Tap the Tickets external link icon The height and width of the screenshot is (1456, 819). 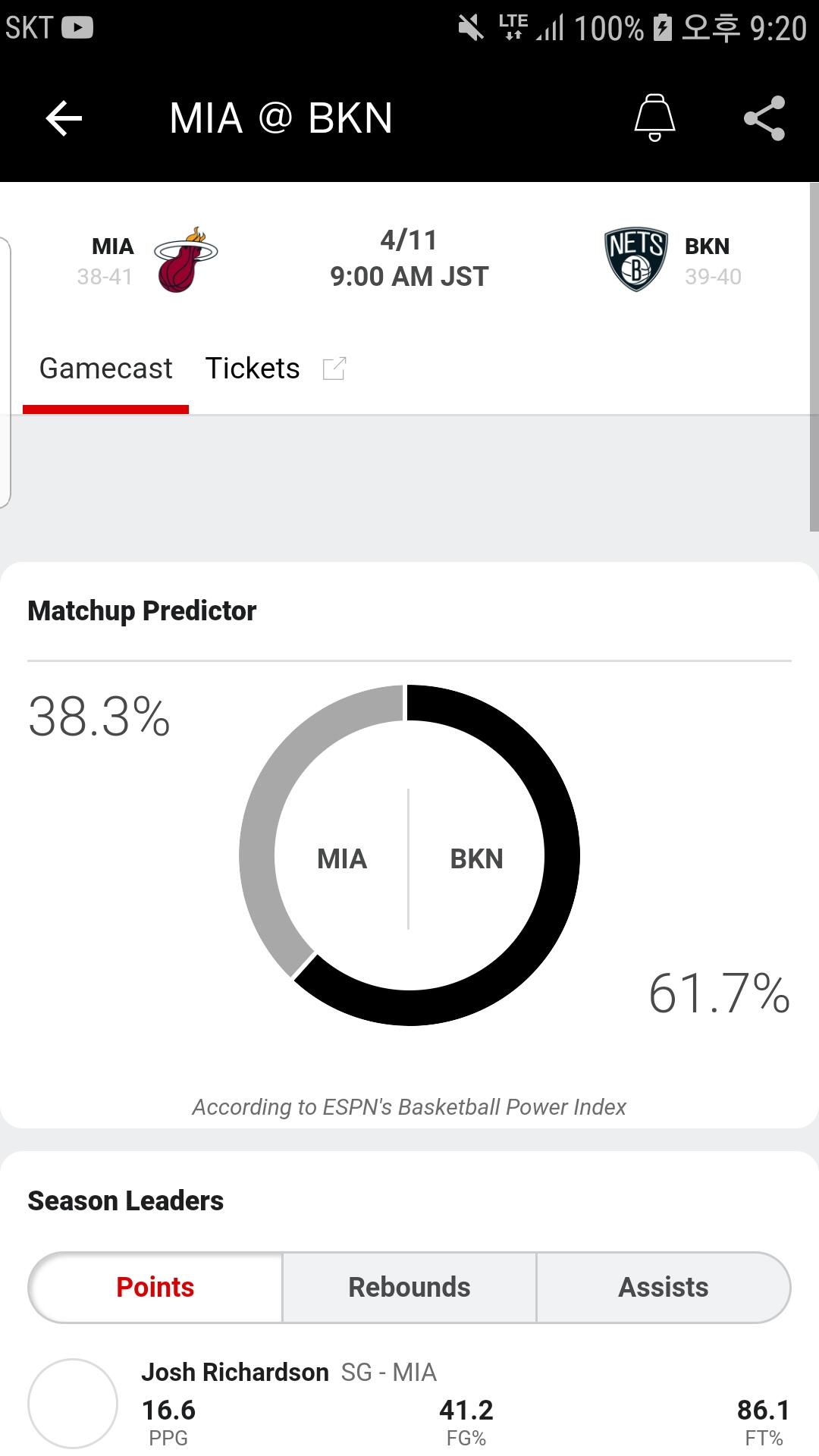click(x=334, y=369)
